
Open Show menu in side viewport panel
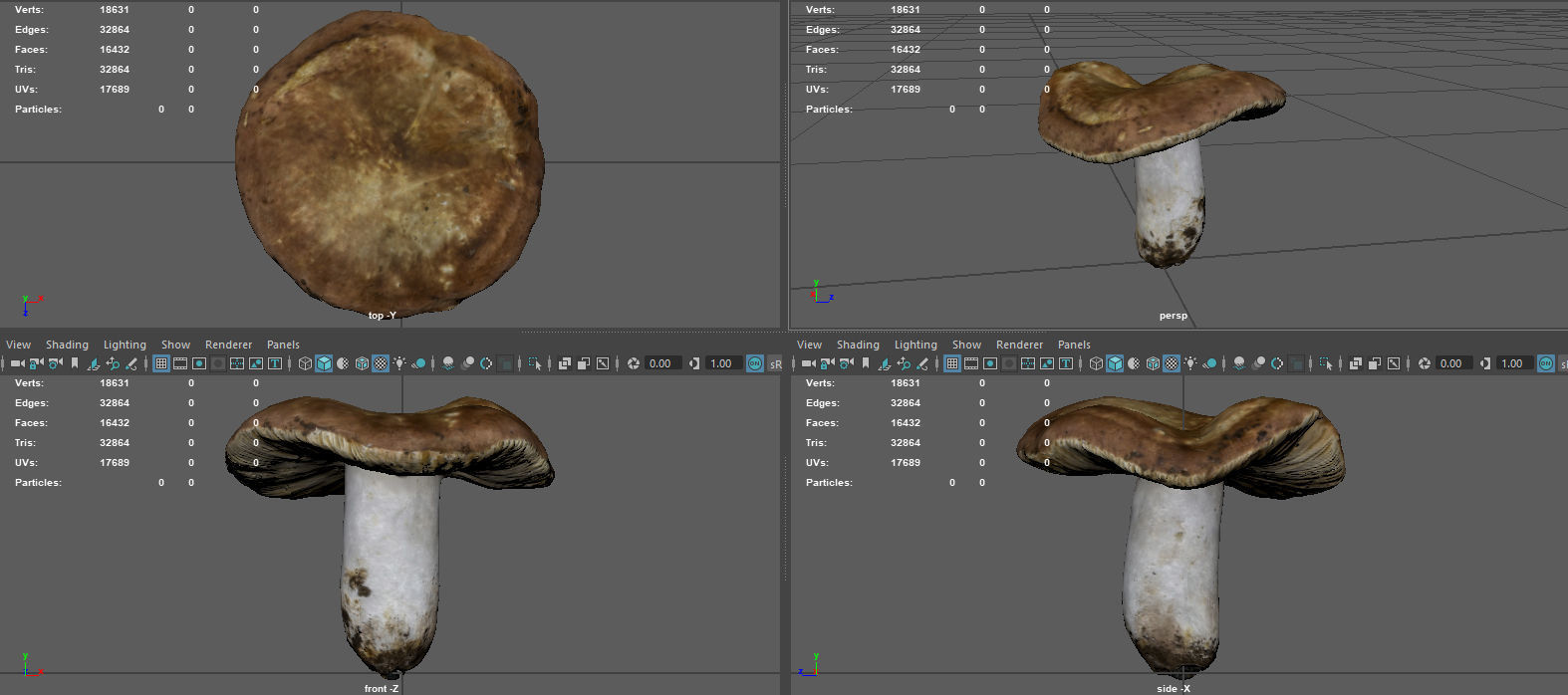tap(966, 345)
